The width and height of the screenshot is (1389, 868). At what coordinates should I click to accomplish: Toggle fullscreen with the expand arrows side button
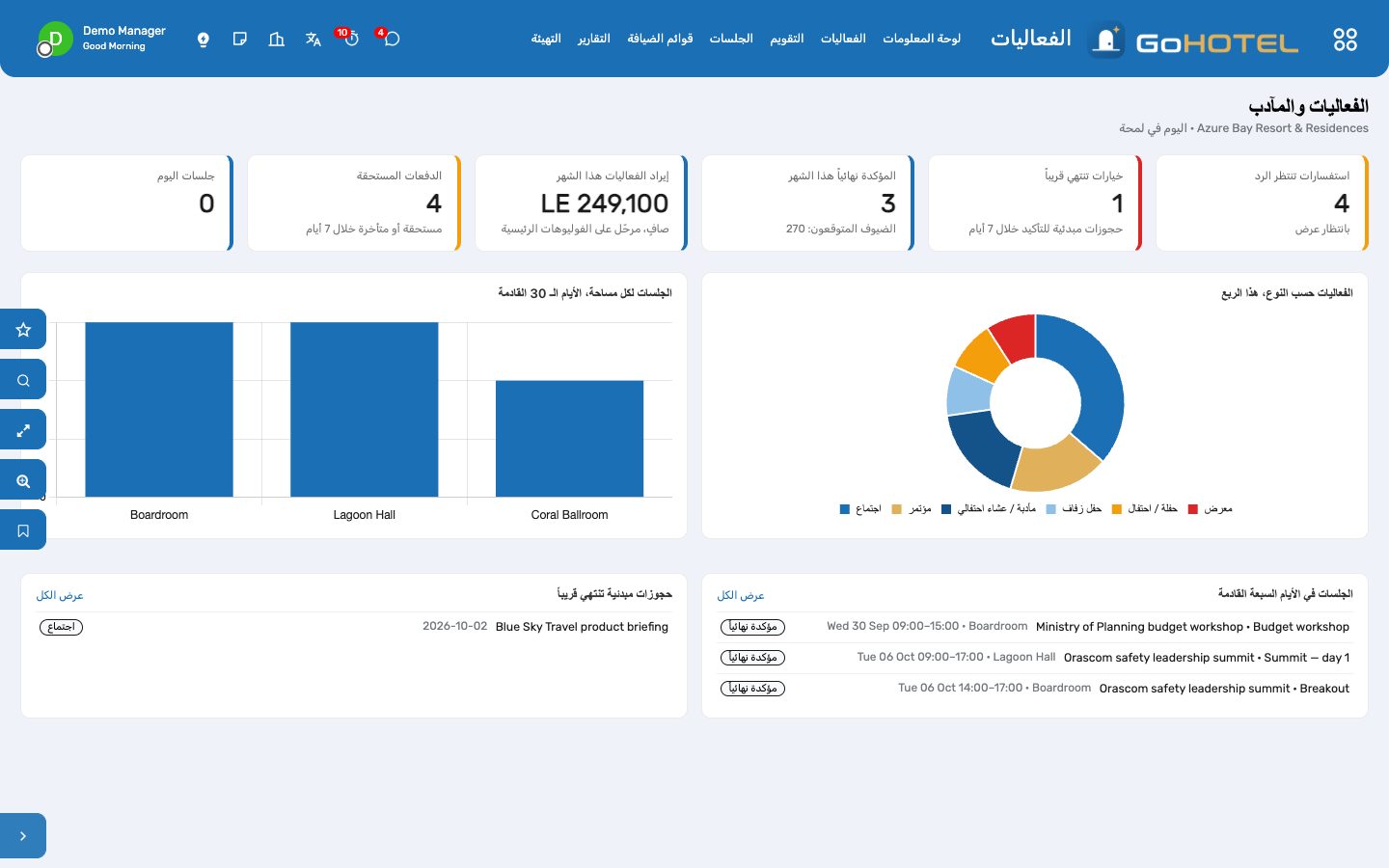point(23,430)
